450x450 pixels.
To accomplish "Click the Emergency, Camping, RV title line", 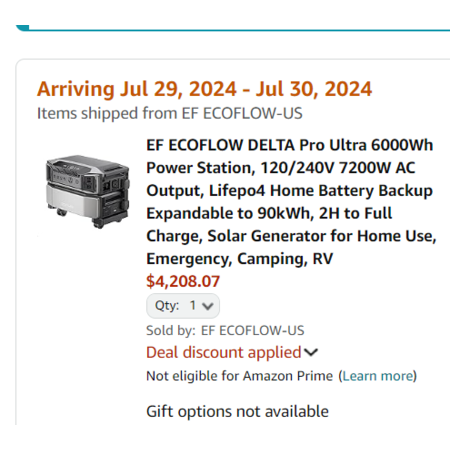I will click(240, 259).
